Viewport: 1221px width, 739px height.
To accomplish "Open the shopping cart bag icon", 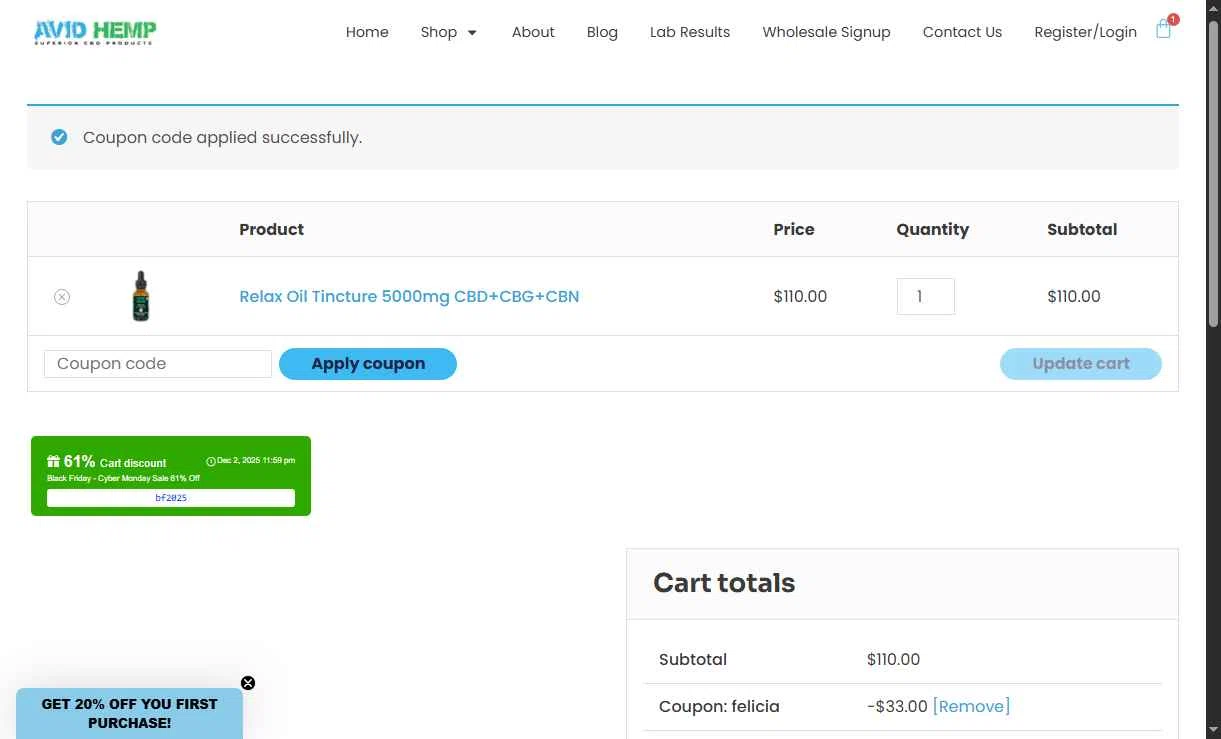I will (x=1163, y=30).
